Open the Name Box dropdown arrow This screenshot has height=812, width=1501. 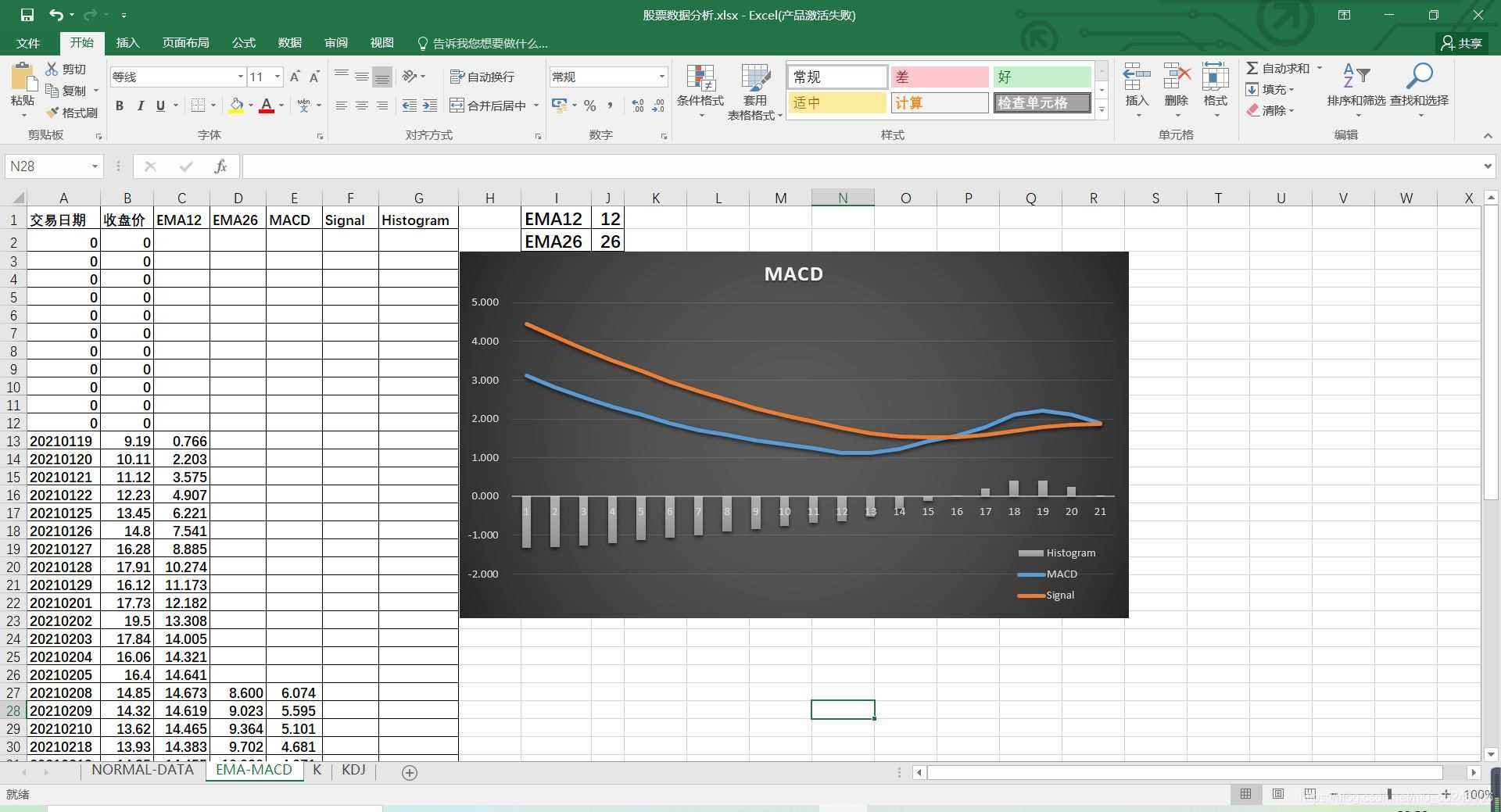(x=95, y=166)
